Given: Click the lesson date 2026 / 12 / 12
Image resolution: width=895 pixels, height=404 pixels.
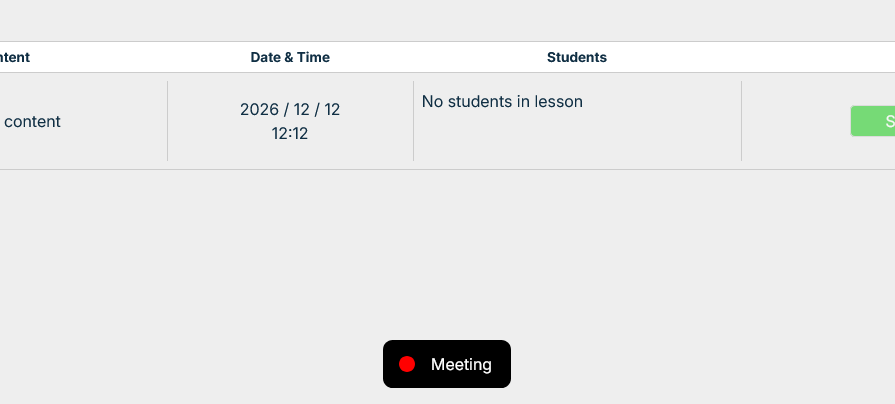Looking at the screenshot, I should [x=290, y=110].
